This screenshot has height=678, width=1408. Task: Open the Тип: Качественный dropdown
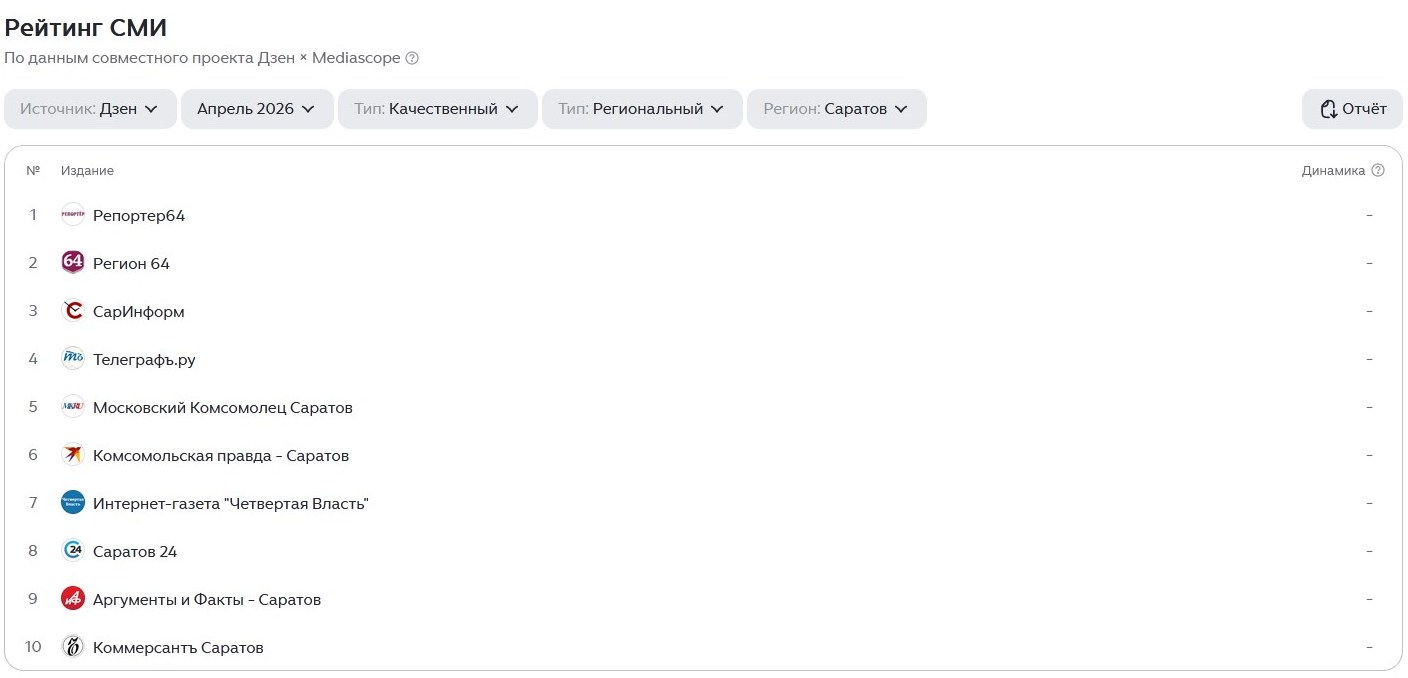pos(438,109)
